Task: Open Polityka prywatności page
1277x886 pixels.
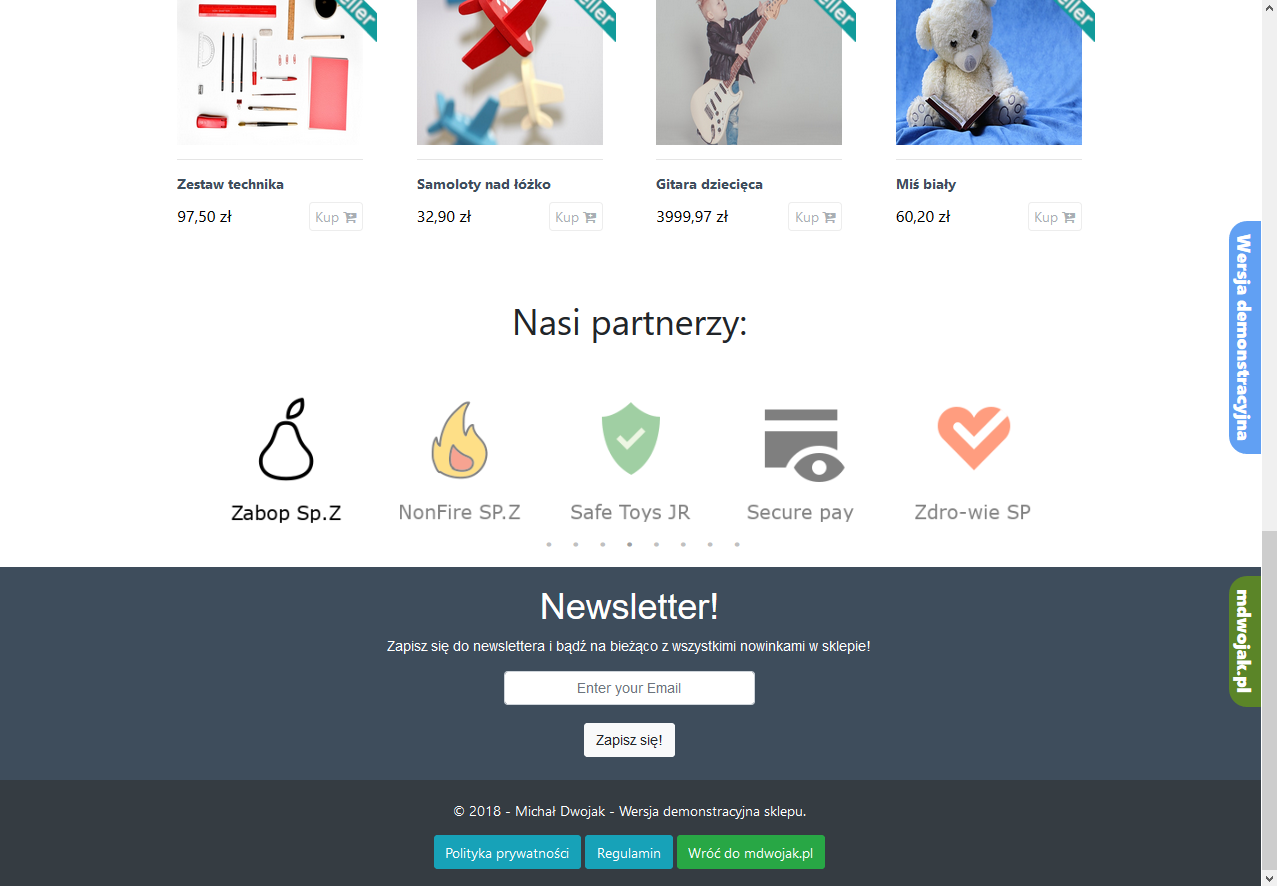Action: [x=507, y=853]
